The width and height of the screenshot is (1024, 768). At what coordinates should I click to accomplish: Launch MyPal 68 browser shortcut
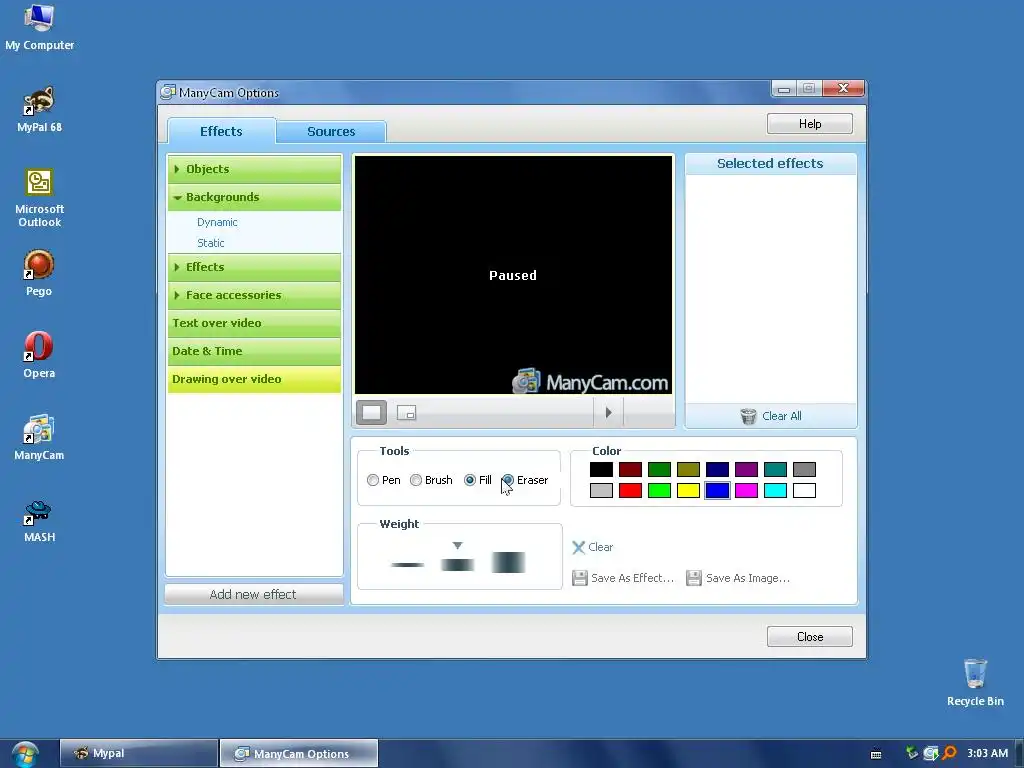39,110
